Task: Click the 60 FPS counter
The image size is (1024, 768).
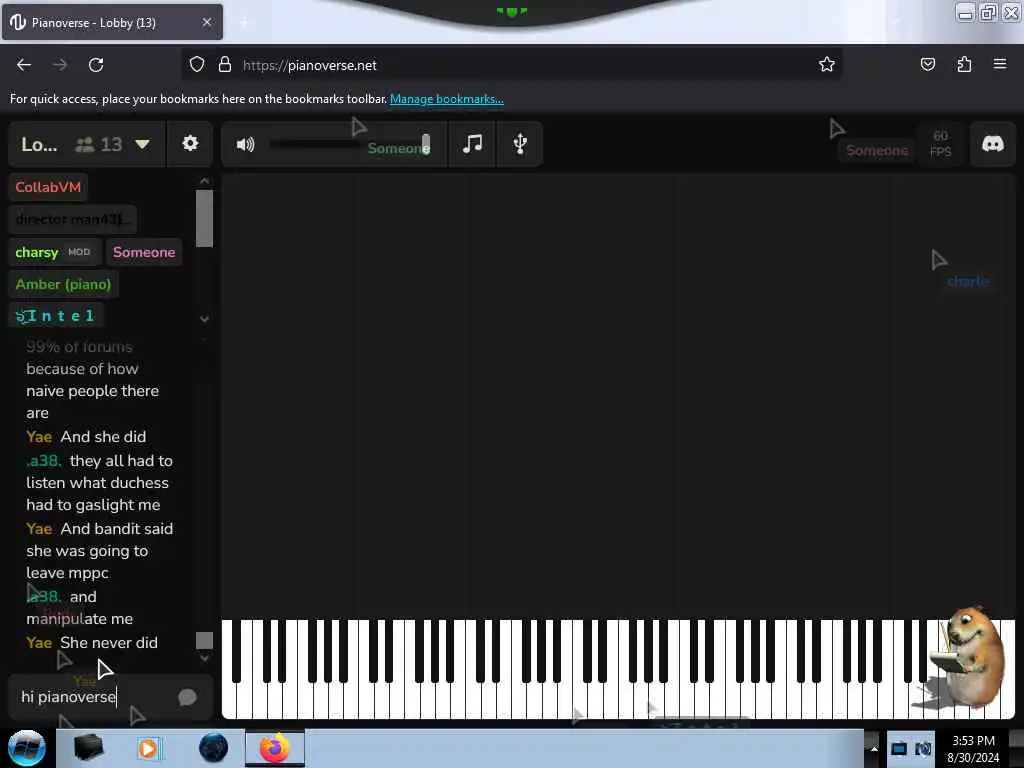Action: coord(940,144)
